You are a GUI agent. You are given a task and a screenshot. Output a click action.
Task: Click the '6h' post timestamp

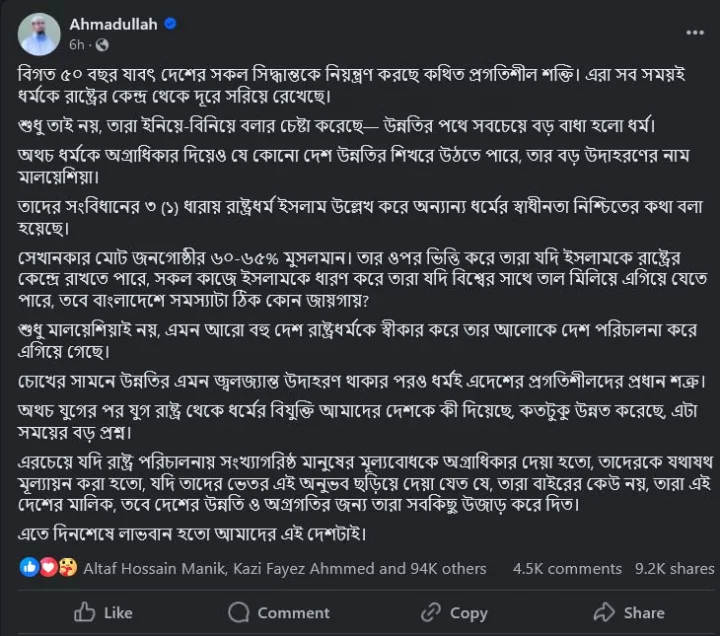(x=77, y=46)
